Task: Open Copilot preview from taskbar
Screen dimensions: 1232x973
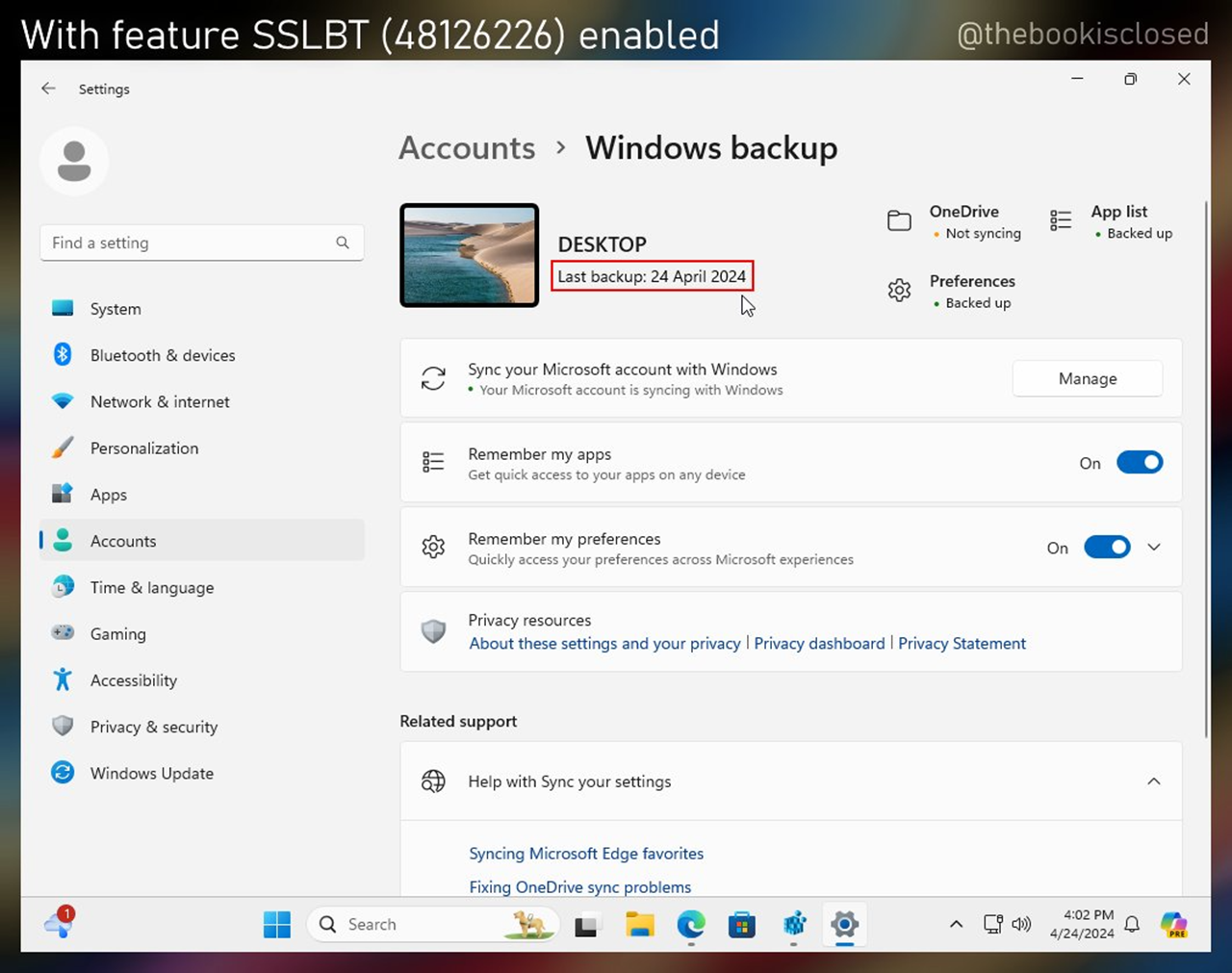Action: click(1174, 925)
